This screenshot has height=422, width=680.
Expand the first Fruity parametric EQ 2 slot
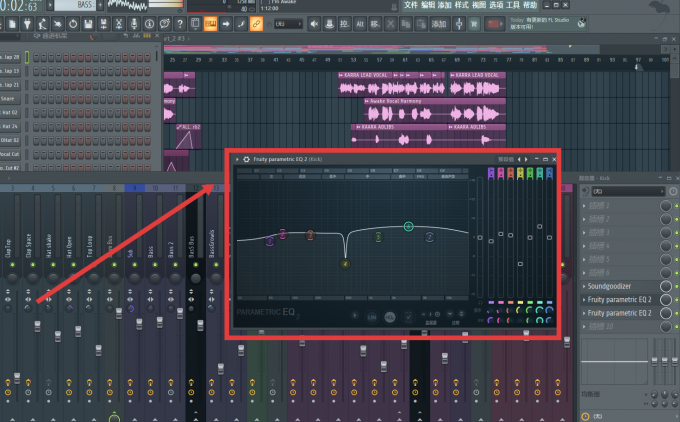[x=584, y=300]
